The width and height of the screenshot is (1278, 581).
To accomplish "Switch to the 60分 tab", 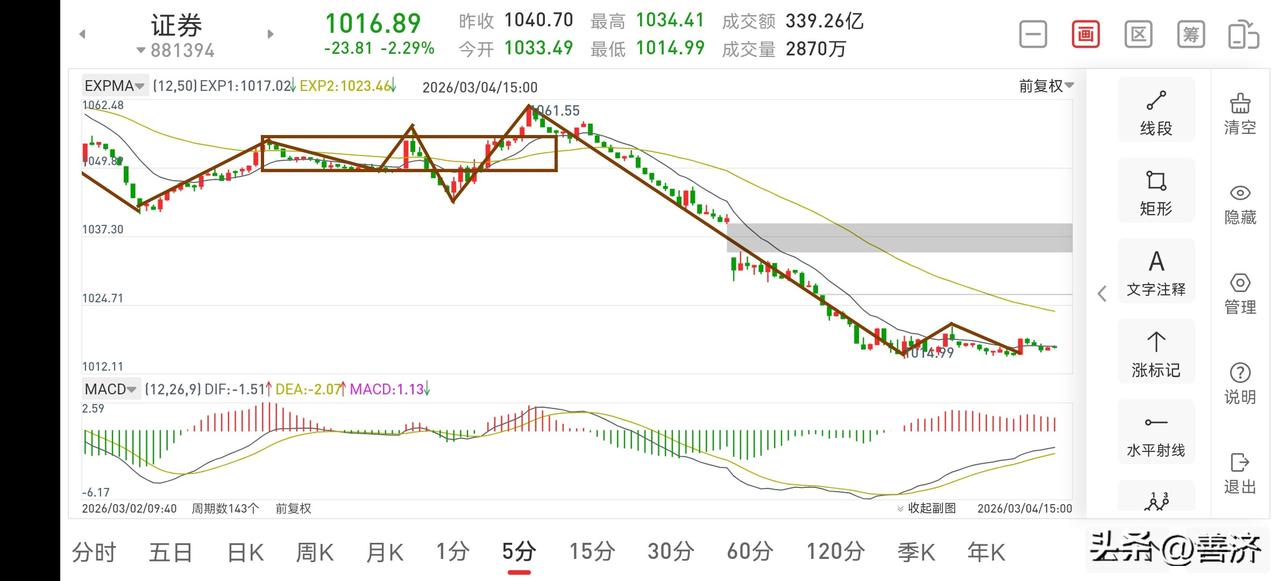I will point(751,551).
